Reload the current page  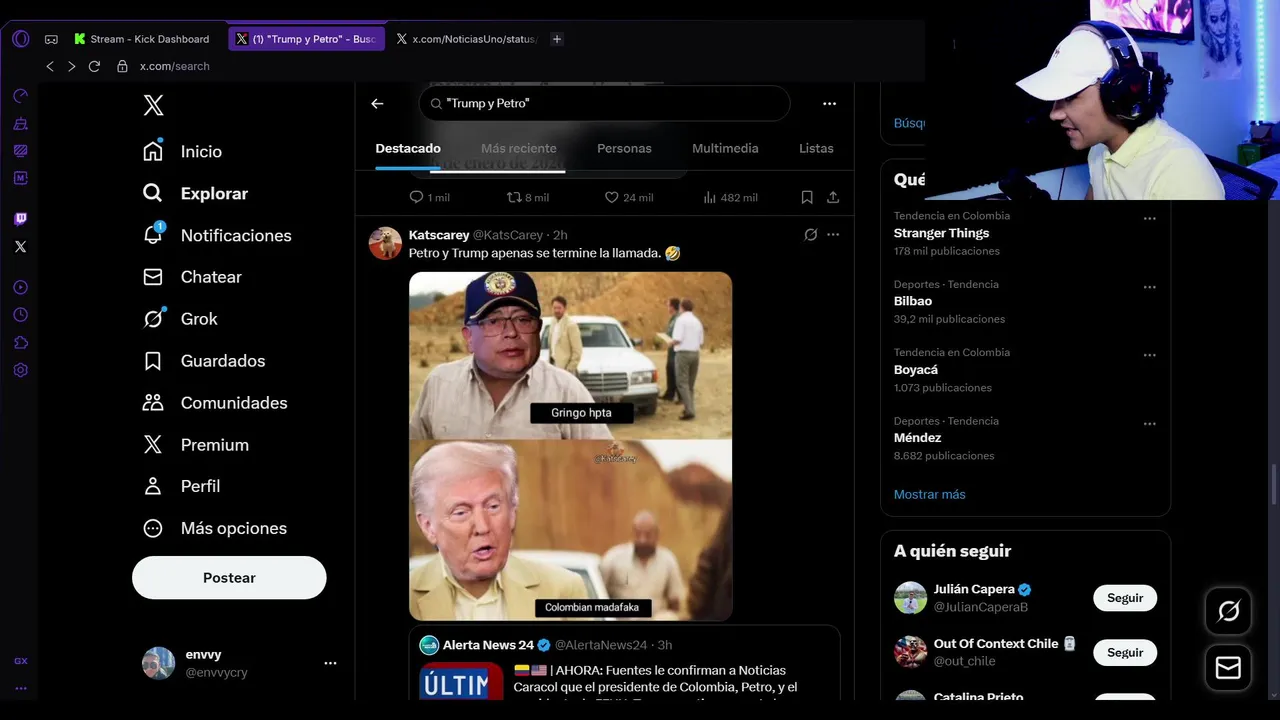click(x=94, y=66)
